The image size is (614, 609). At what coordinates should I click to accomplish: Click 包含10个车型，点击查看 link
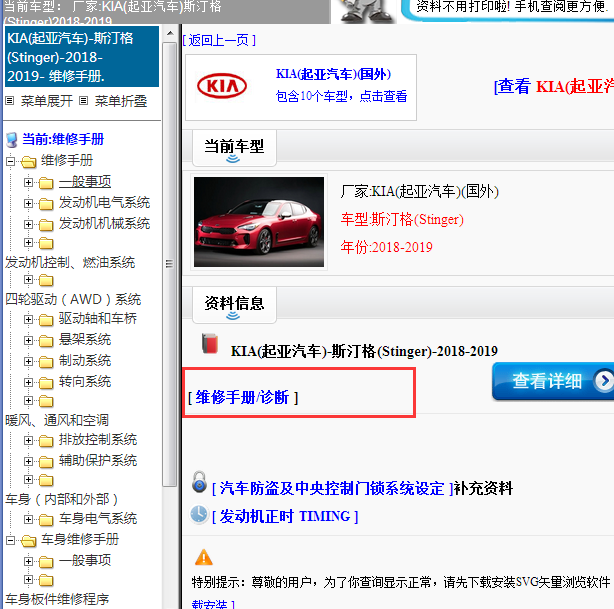341,96
